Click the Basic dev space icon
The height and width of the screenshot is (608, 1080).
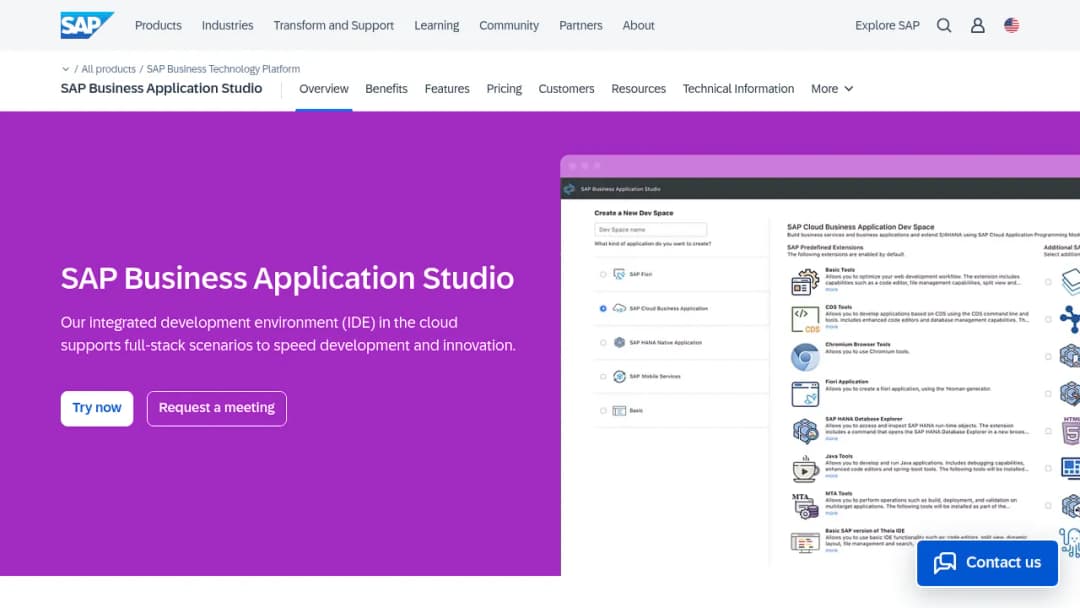(619, 410)
